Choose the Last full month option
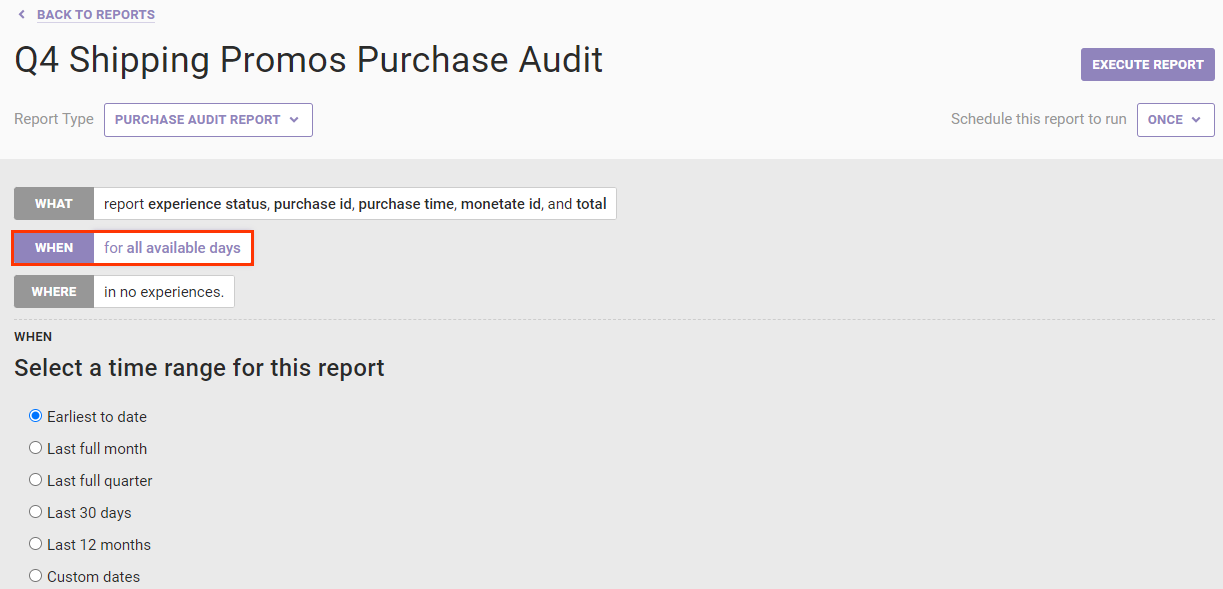 (x=36, y=448)
